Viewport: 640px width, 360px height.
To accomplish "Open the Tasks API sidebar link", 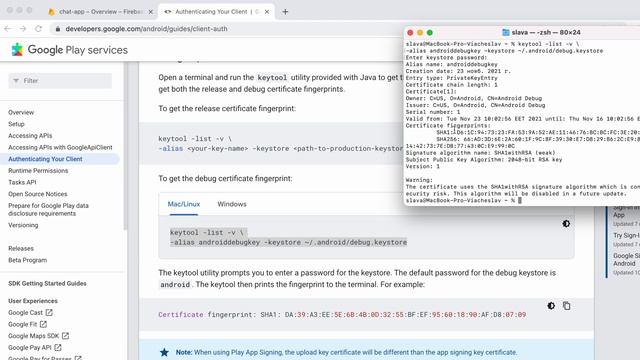I will (22, 182).
